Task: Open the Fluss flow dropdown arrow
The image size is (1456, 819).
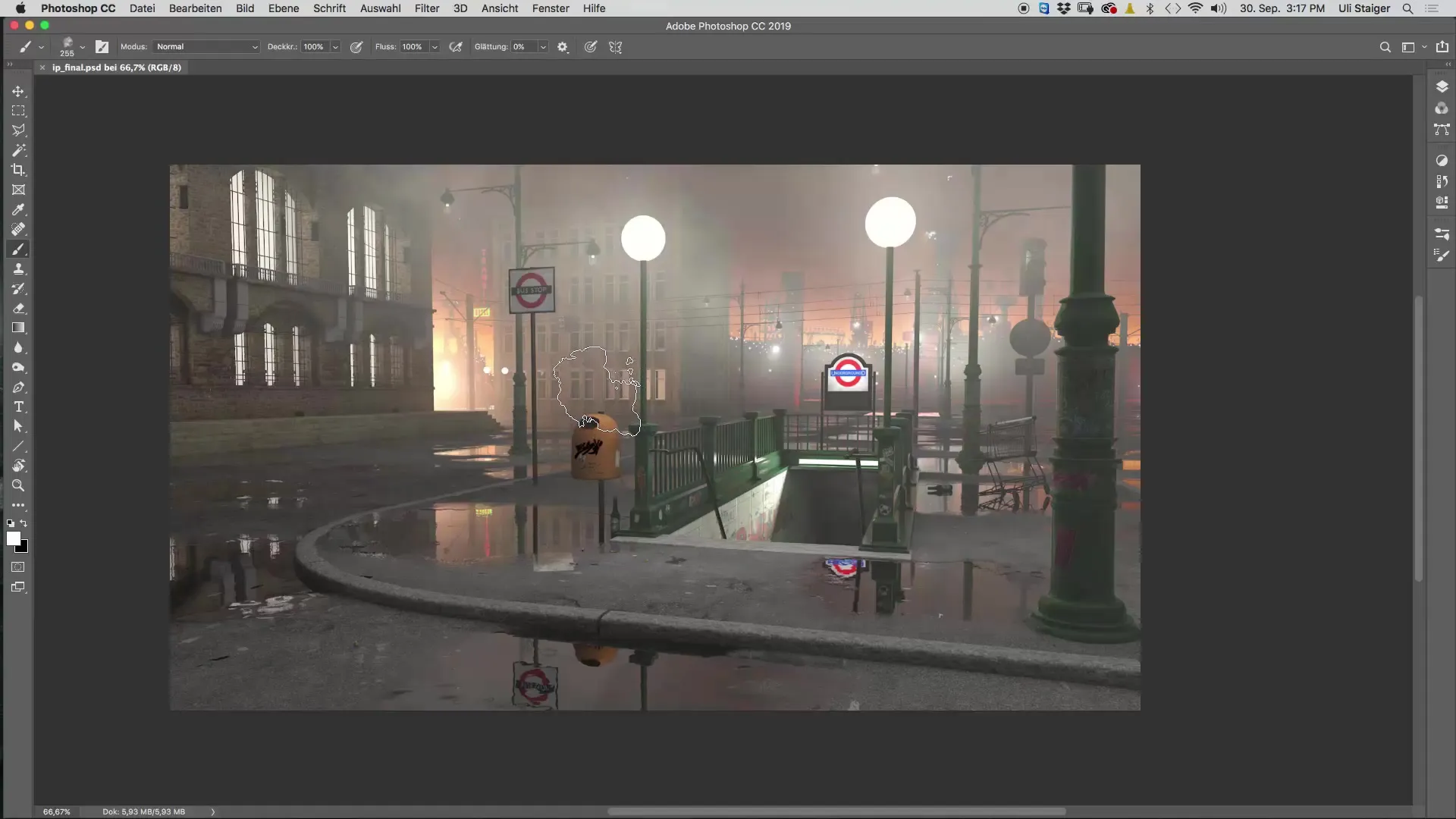Action: (435, 47)
